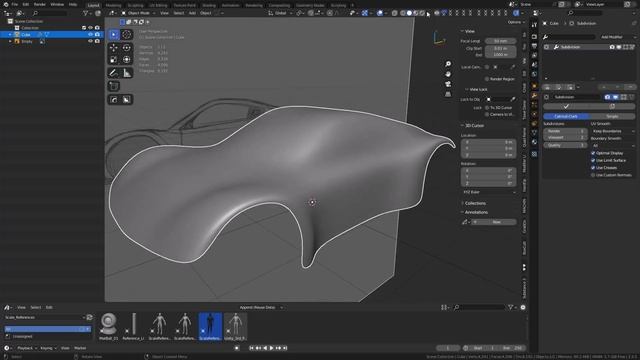Toggle Optimal Display checkbox
640x360 pixels.
[593, 153]
